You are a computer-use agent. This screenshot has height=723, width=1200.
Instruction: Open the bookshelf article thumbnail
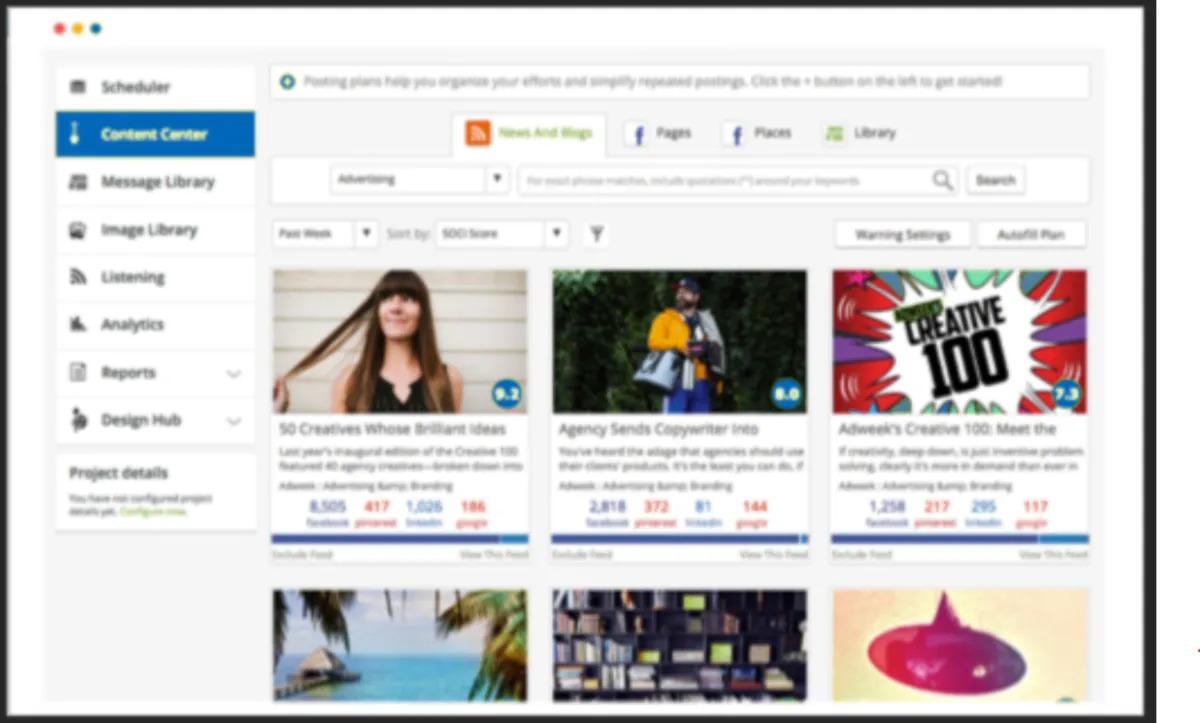680,645
